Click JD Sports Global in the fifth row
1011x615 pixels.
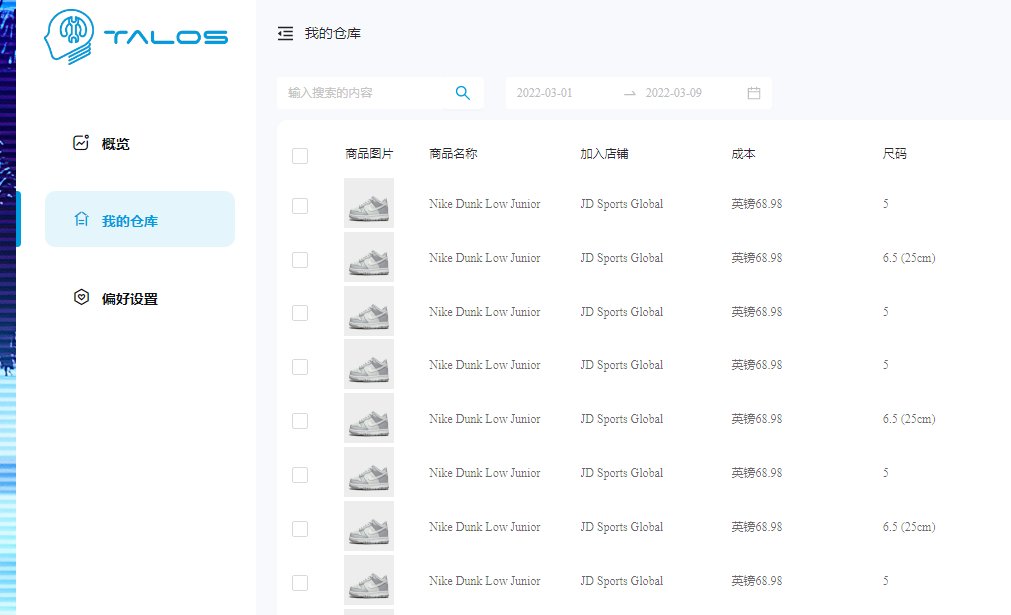622,419
